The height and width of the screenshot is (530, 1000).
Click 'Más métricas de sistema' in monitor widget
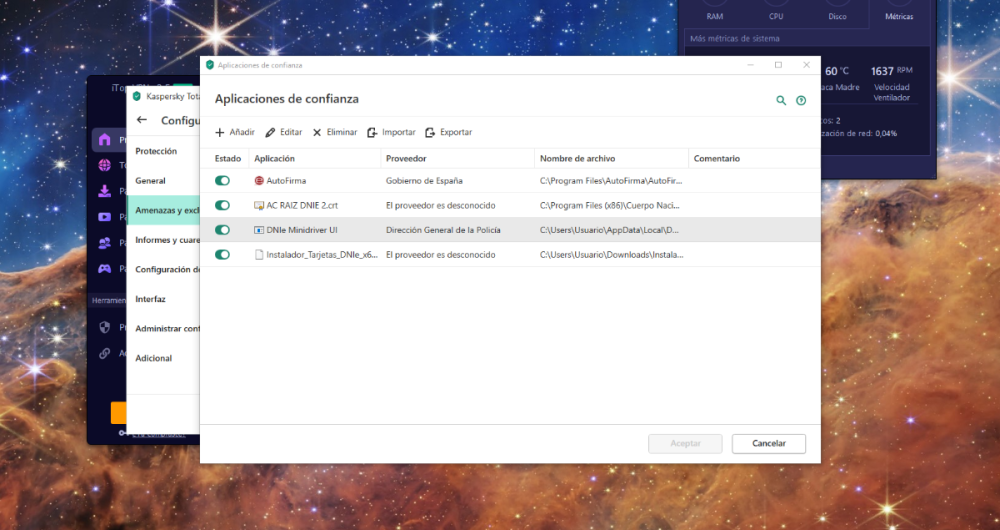tap(735, 38)
